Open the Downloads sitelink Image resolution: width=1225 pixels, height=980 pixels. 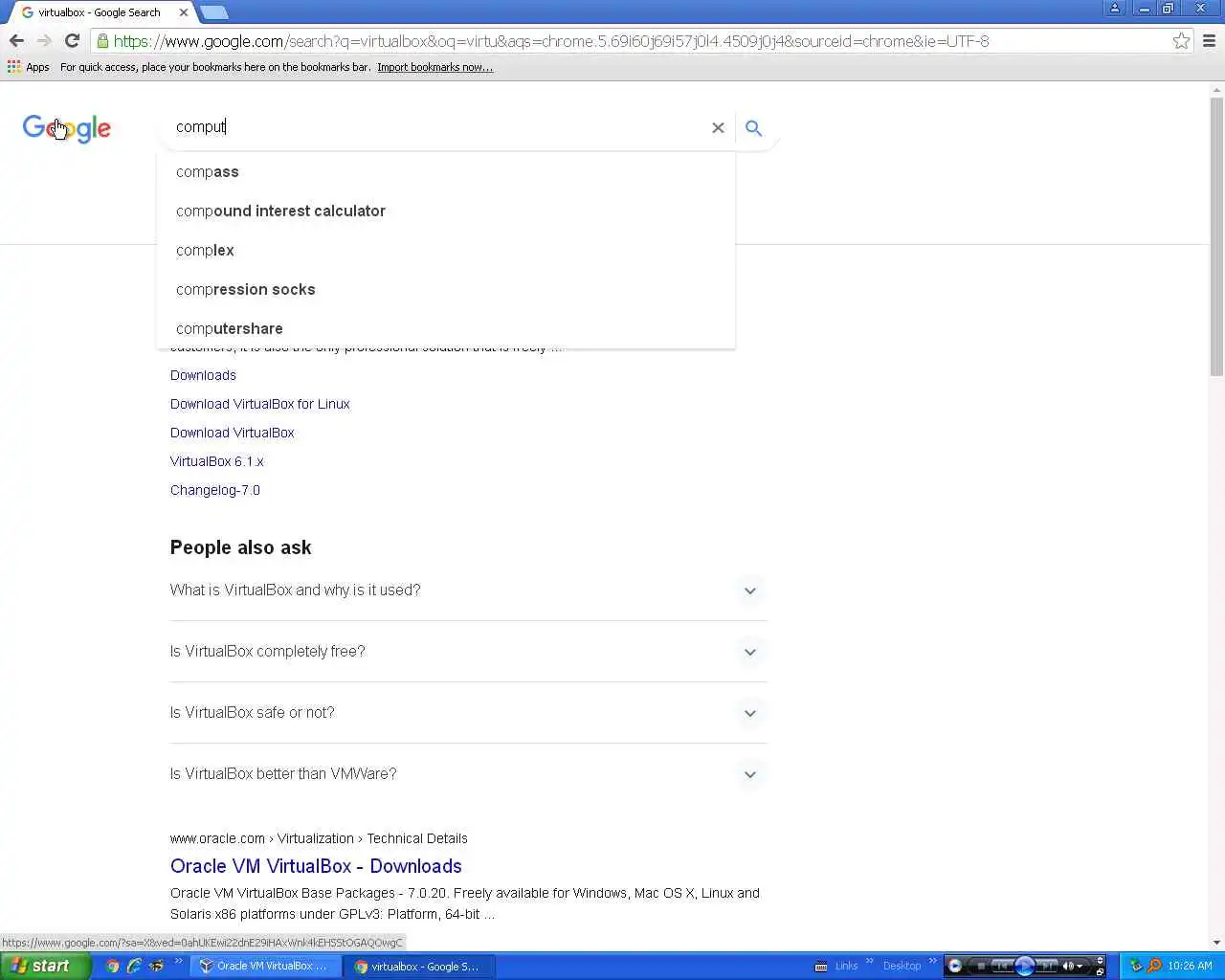click(203, 375)
